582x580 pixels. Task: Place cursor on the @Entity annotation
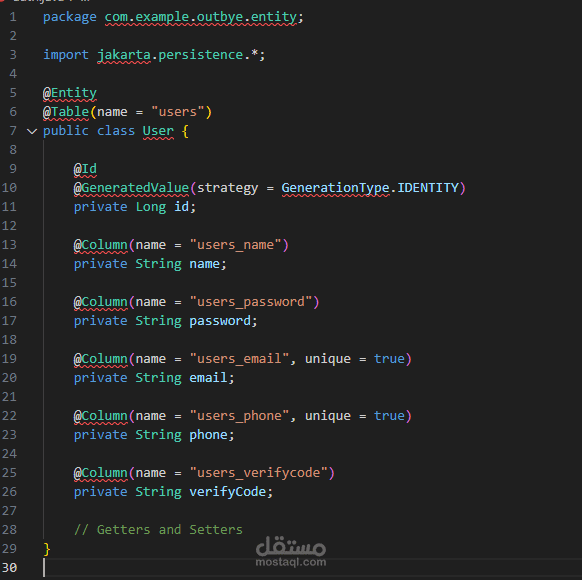70,93
